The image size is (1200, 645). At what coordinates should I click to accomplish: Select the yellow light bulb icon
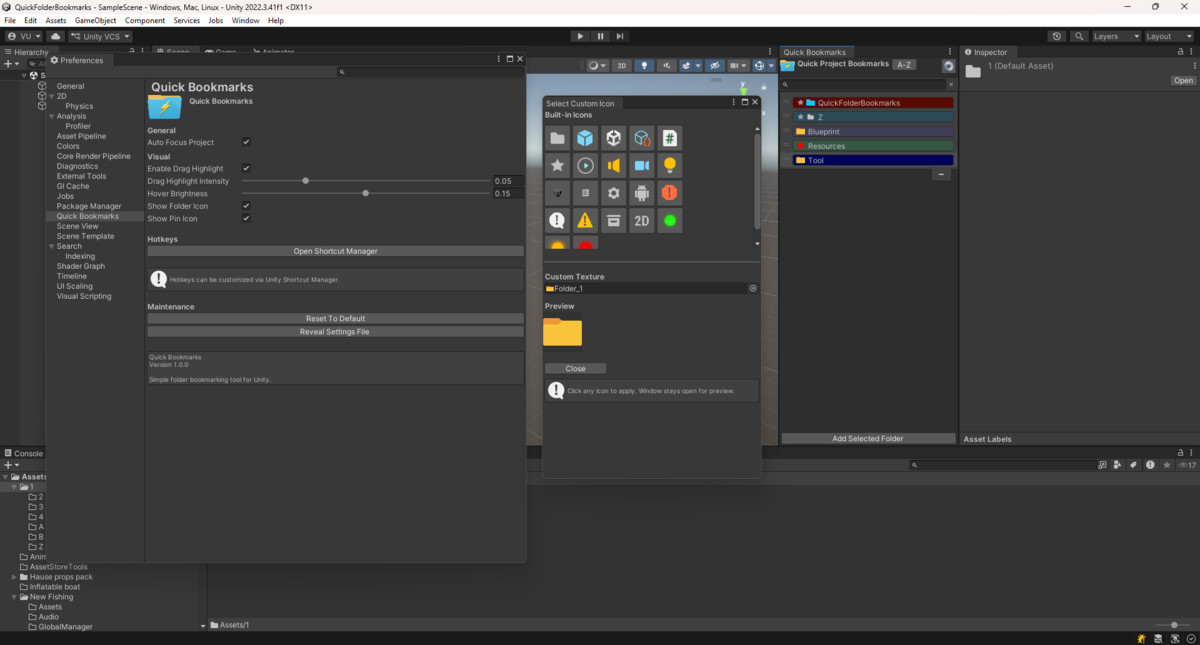[670, 165]
